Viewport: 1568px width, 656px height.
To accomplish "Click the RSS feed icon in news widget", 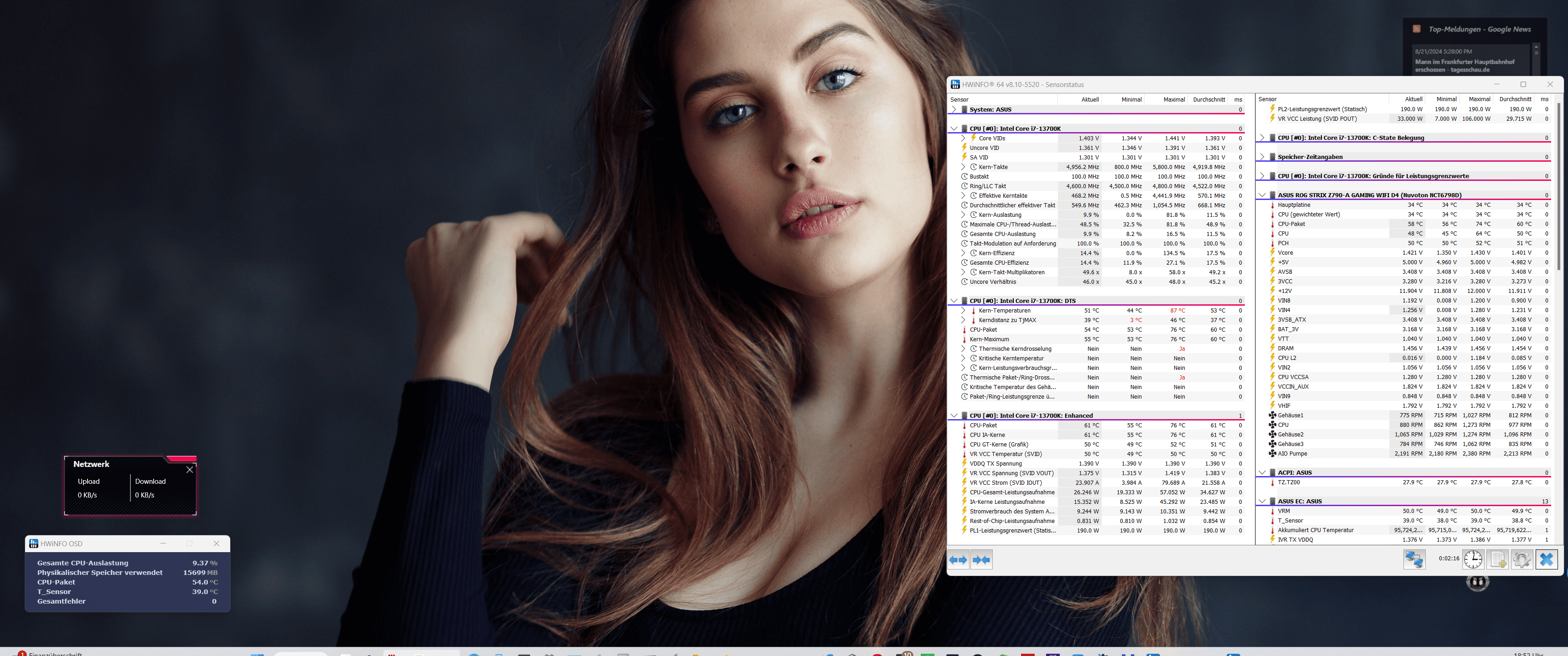I will (x=1416, y=29).
